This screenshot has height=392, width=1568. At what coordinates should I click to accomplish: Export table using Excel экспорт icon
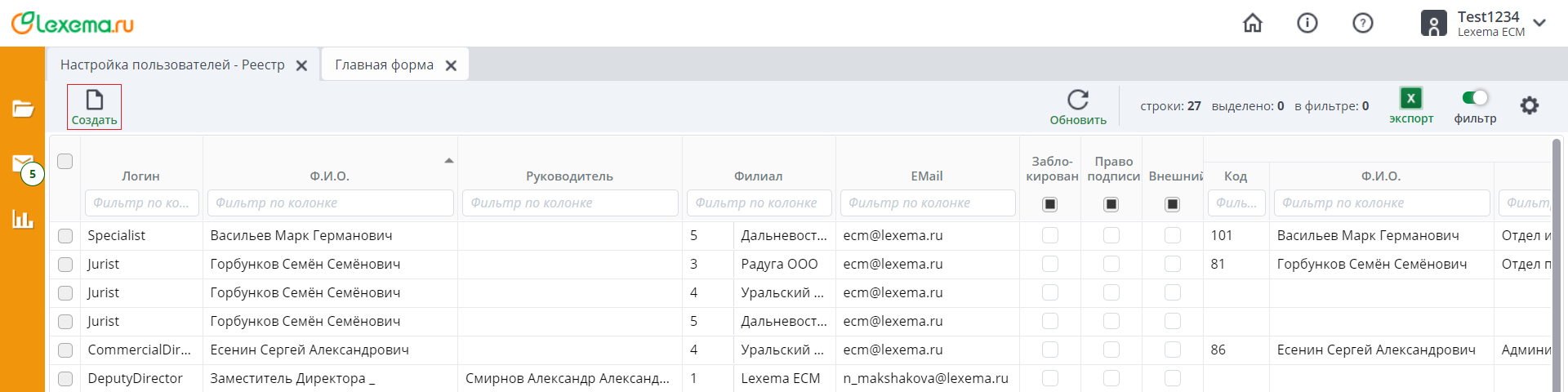click(x=1410, y=99)
